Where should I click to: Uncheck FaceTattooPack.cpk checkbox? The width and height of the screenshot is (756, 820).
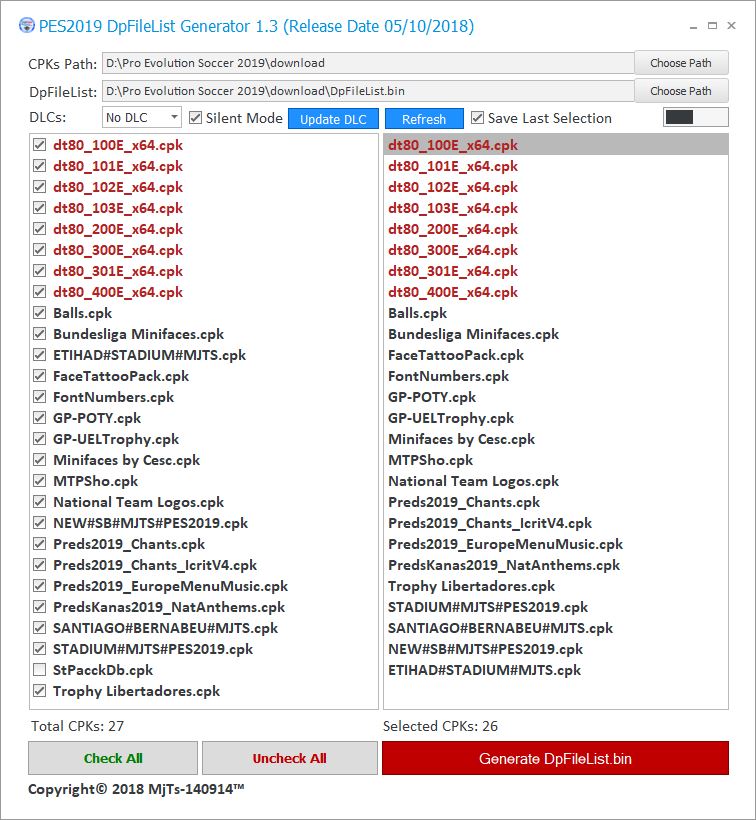pos(39,375)
